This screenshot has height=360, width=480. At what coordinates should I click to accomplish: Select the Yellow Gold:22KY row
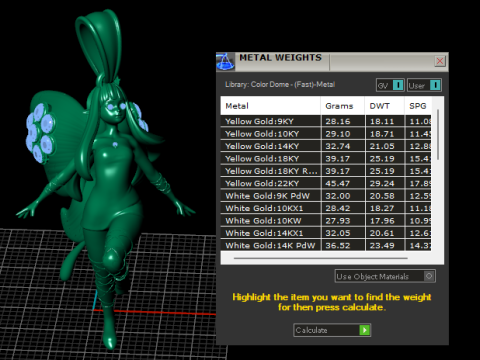pos(326,184)
